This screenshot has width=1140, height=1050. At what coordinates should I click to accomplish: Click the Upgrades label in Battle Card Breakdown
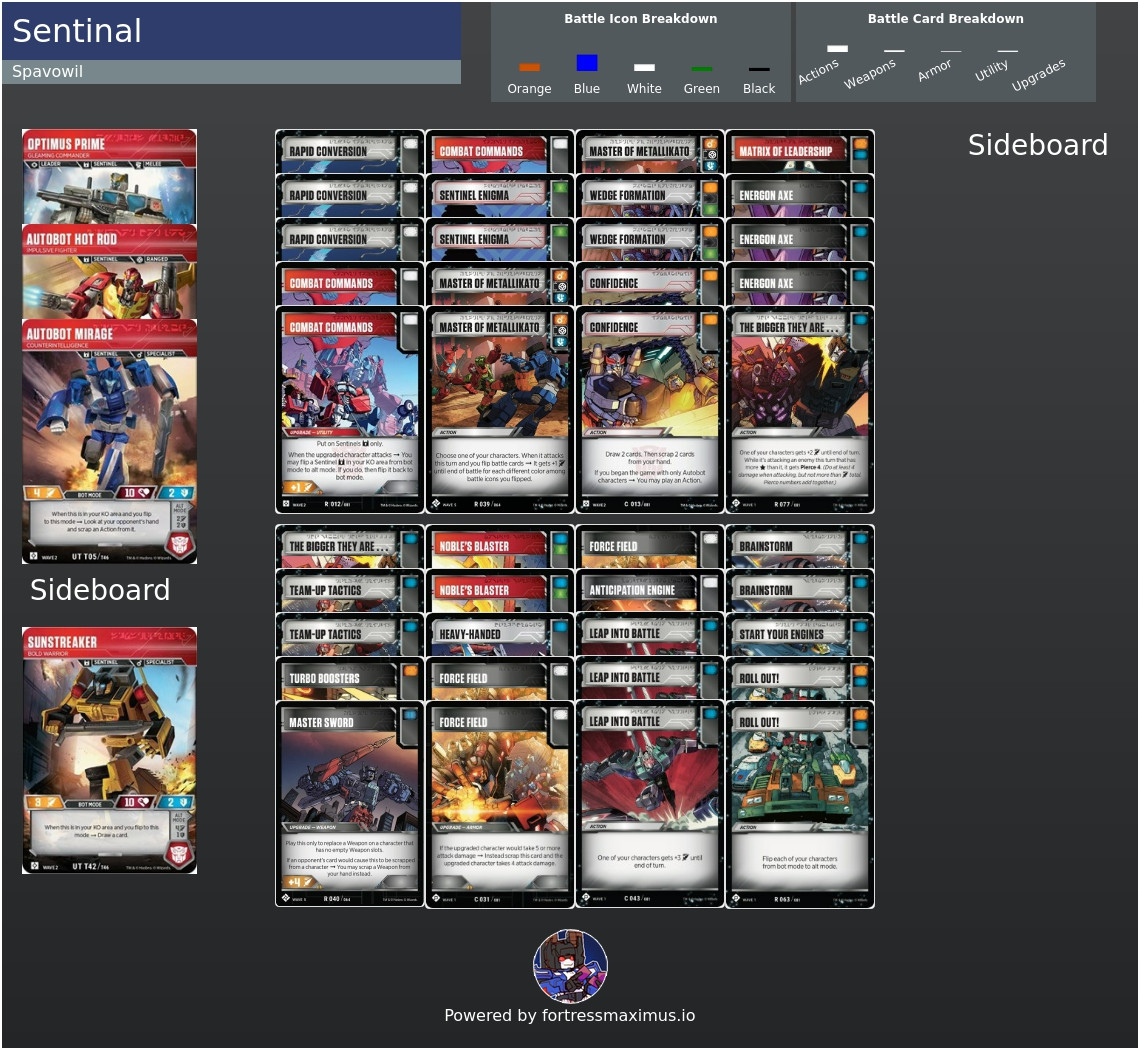1039,75
